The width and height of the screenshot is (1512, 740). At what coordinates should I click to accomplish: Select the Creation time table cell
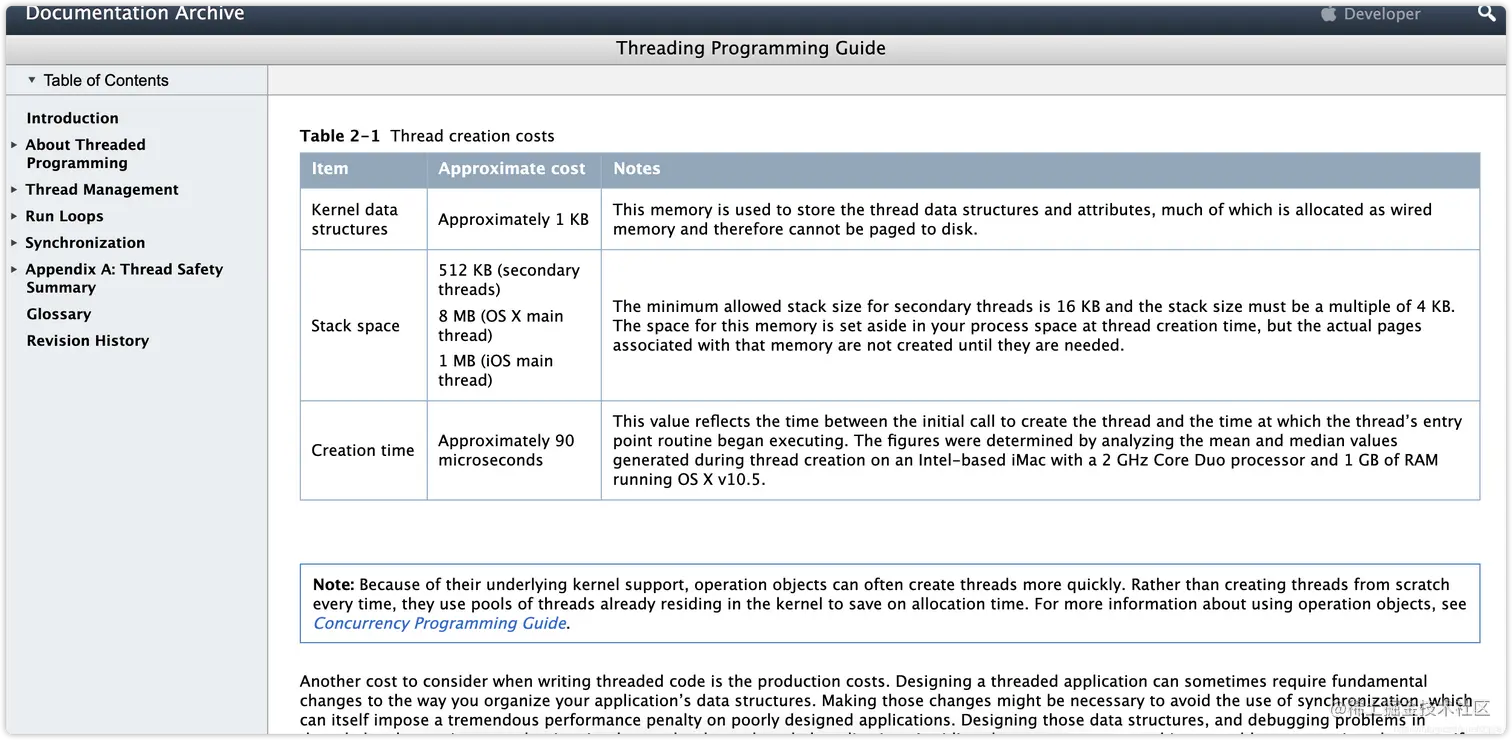(x=362, y=450)
